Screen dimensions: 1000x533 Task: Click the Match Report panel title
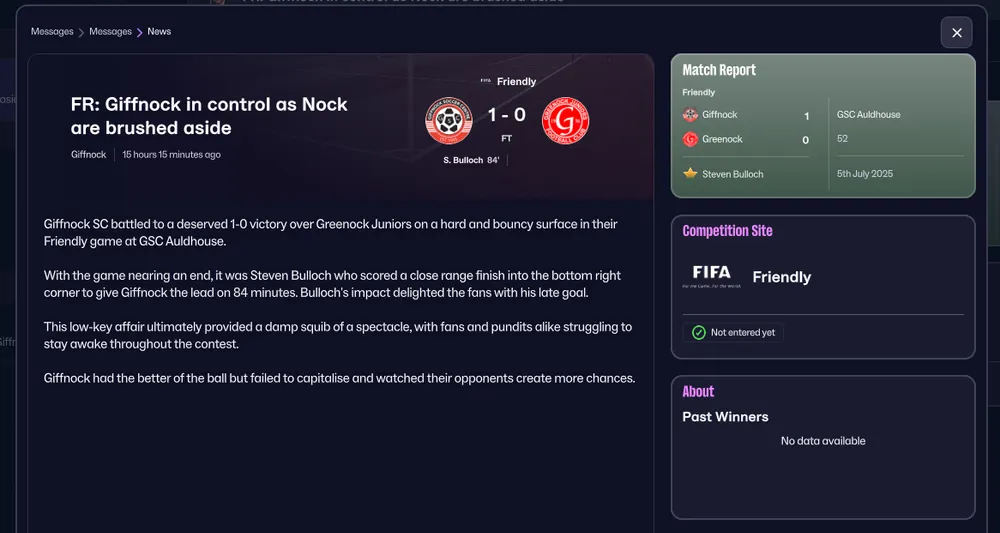(719, 70)
